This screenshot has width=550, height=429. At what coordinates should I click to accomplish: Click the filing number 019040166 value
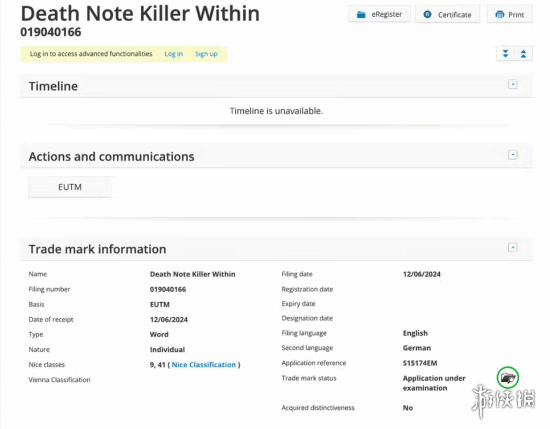tap(168, 289)
